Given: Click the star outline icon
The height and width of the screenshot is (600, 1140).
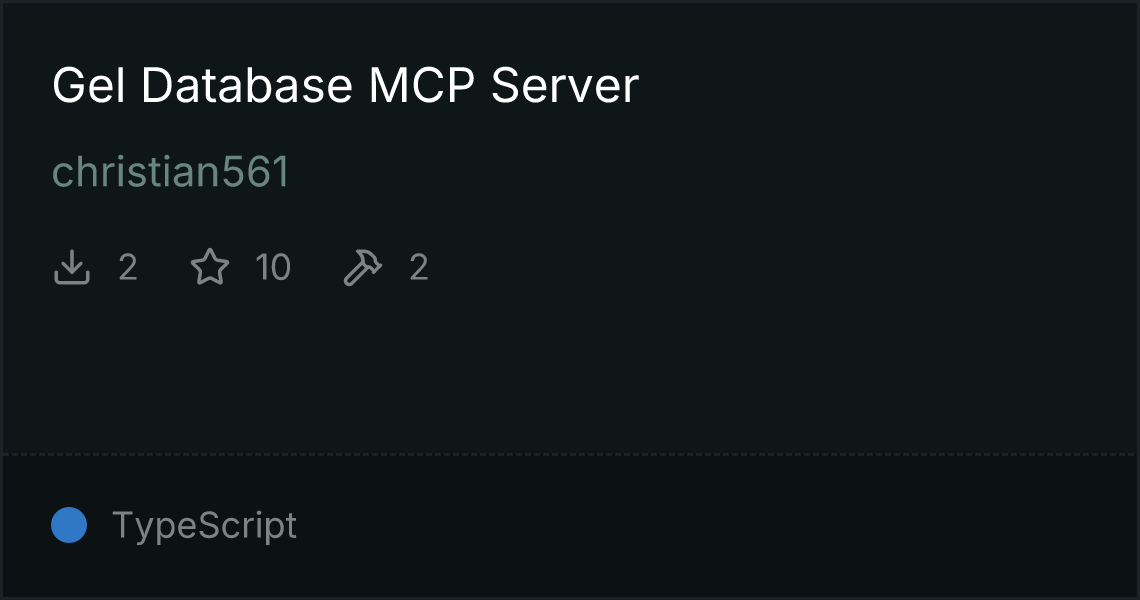Looking at the screenshot, I should (210, 267).
